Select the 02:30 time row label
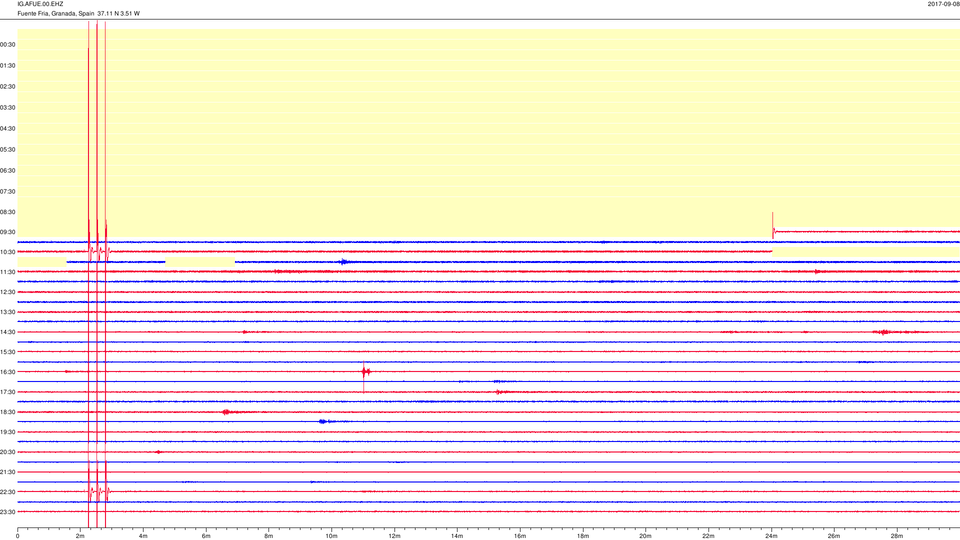The width and height of the screenshot is (960, 540). click(8, 87)
